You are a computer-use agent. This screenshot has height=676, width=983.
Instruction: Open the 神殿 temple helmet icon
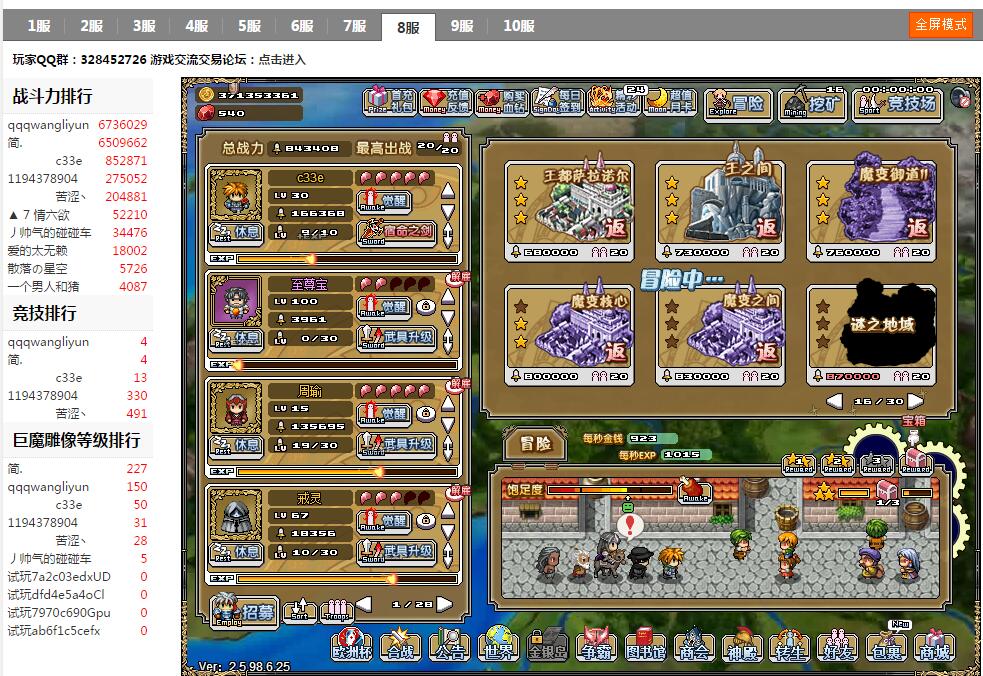pos(742,643)
